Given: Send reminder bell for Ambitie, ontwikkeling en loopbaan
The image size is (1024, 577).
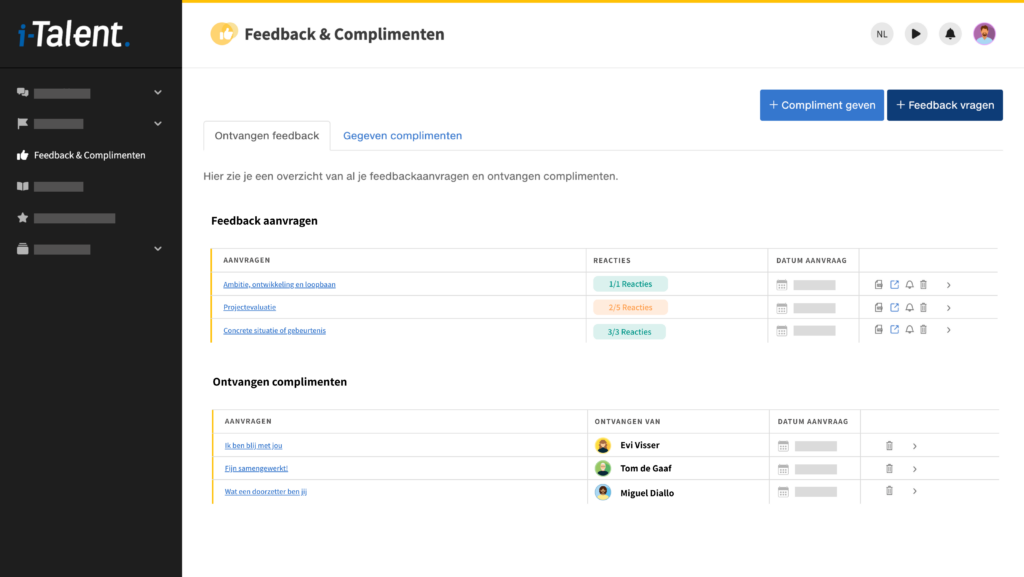Looking at the screenshot, I should 909,285.
